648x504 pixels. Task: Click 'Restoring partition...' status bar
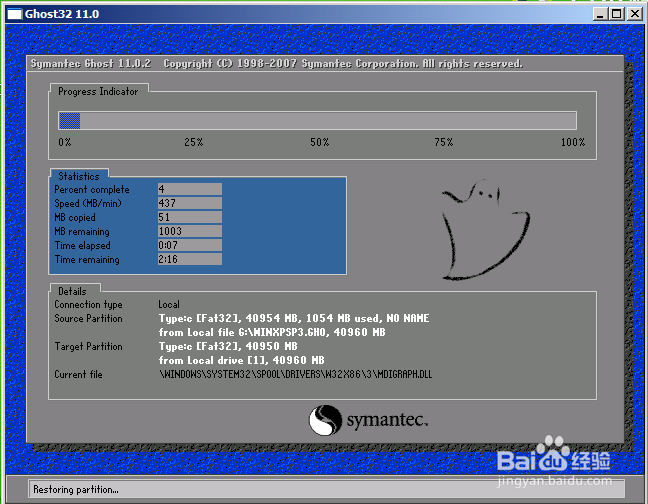click(326, 490)
